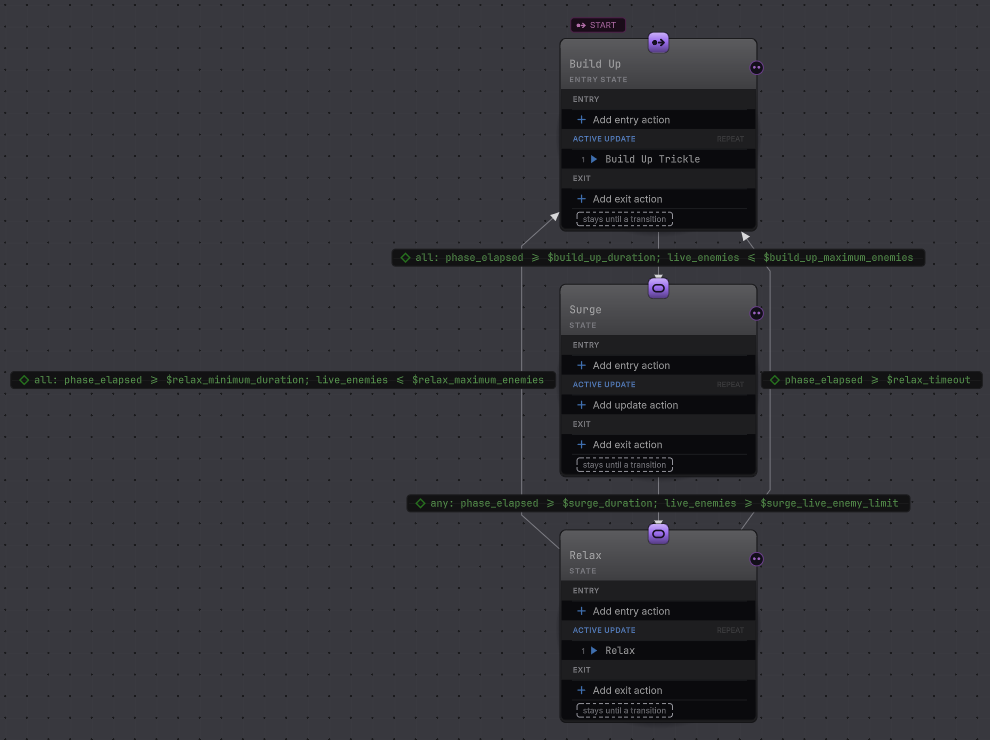The height and width of the screenshot is (740, 990).
Task: Click the Relax node's round connector port
Action: click(x=756, y=559)
